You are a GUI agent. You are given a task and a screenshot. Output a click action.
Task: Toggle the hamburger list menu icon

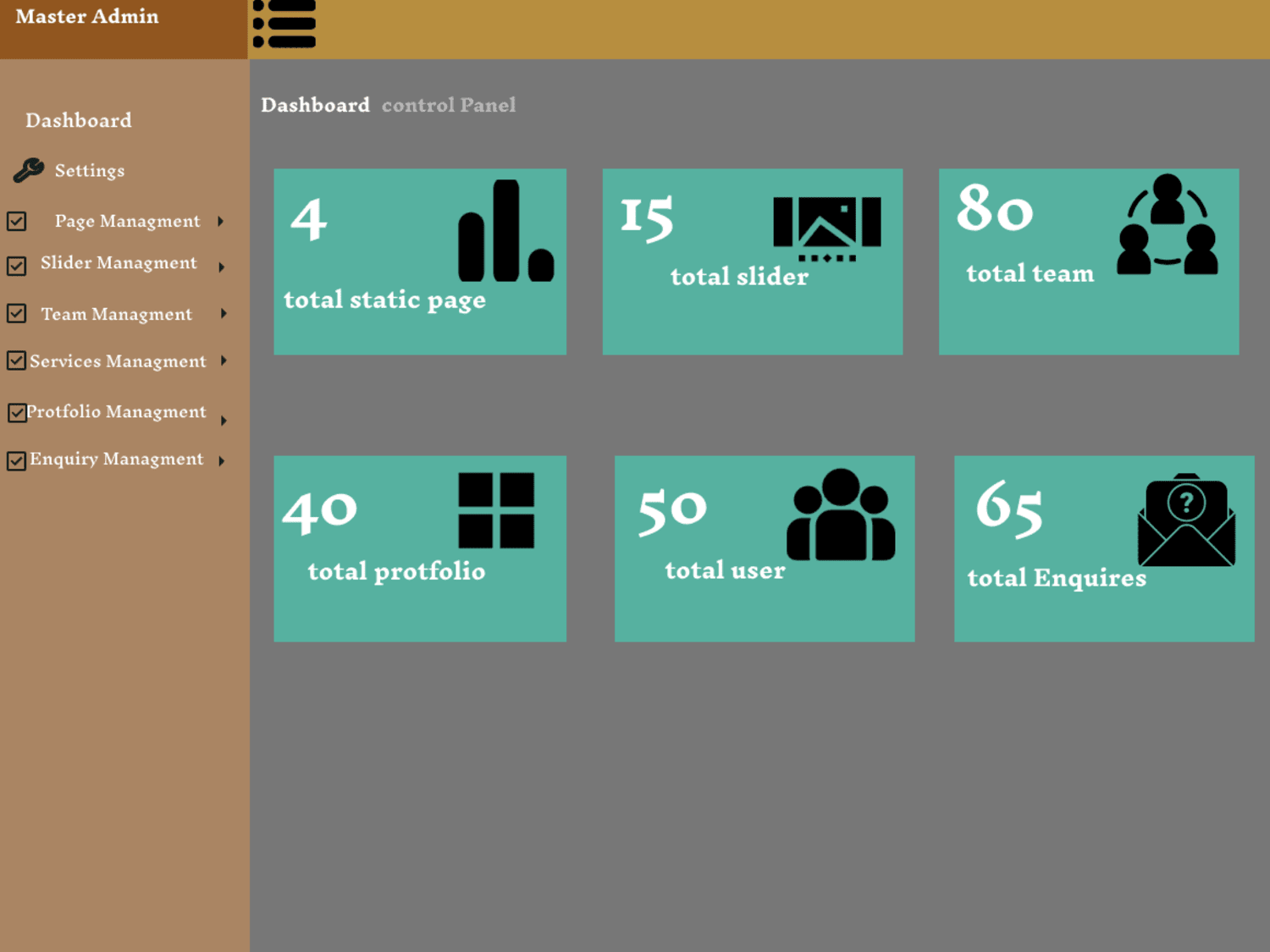[284, 24]
